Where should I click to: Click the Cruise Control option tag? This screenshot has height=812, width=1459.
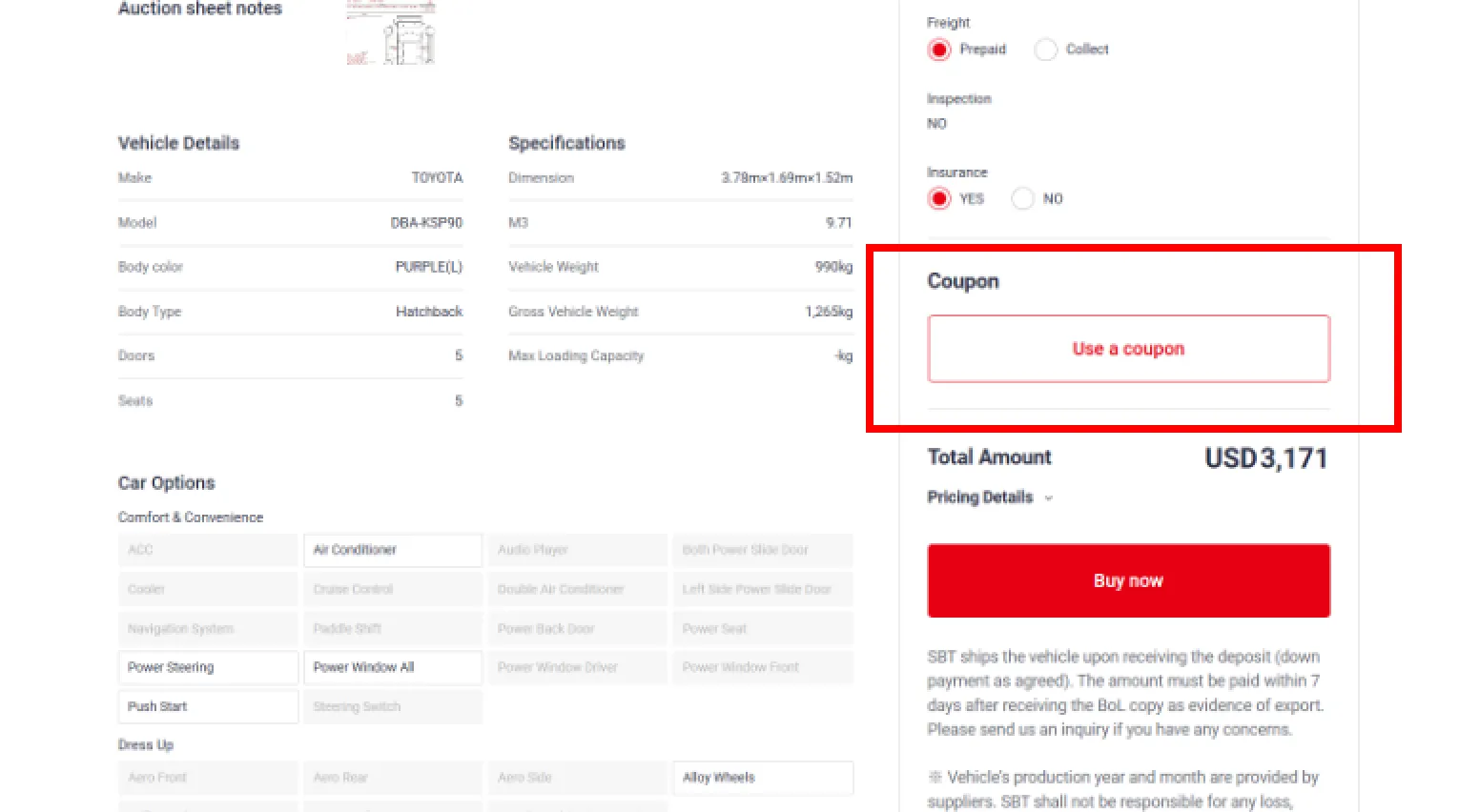click(x=392, y=589)
